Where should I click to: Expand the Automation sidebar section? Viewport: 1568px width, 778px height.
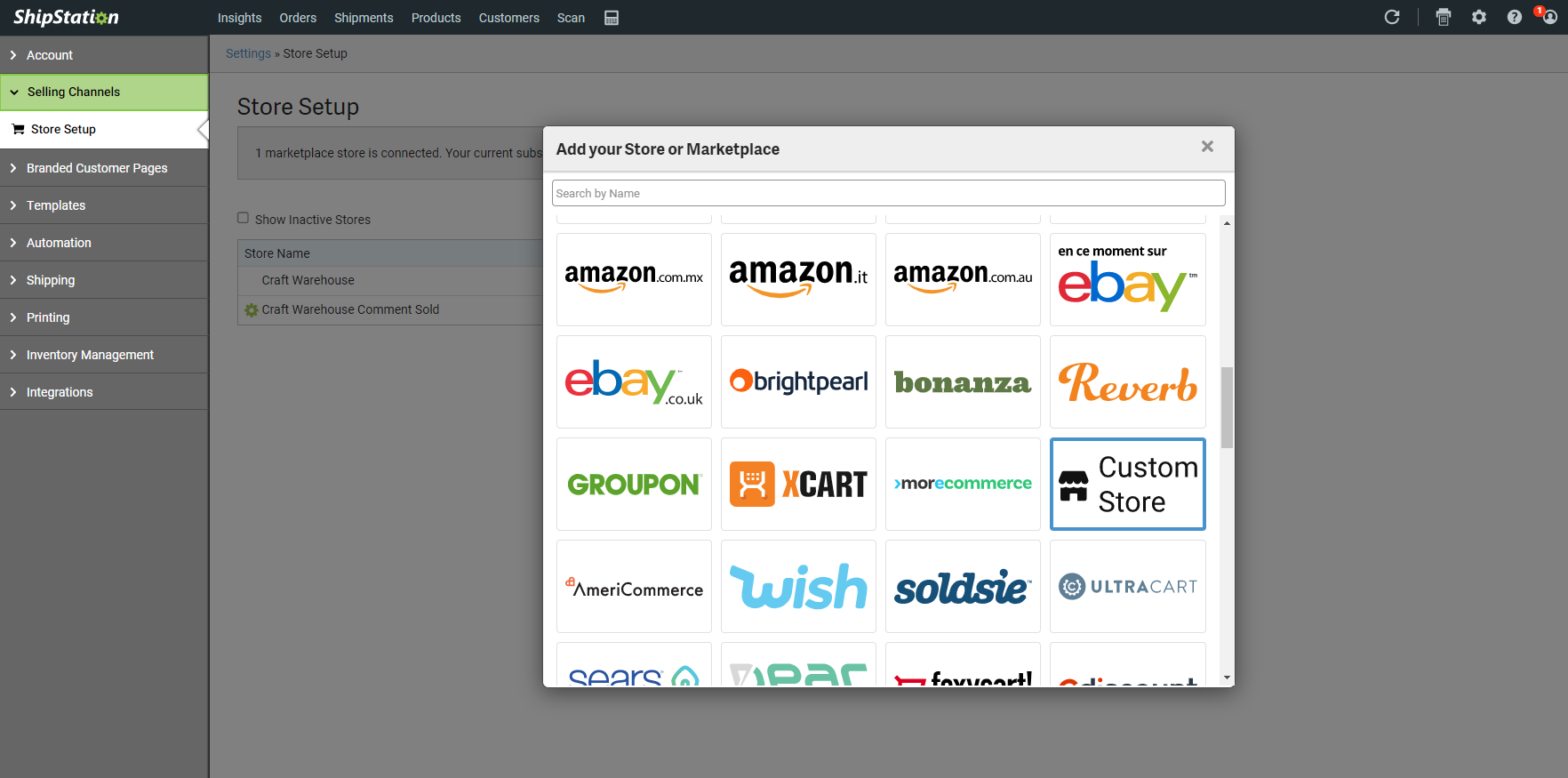[104, 243]
